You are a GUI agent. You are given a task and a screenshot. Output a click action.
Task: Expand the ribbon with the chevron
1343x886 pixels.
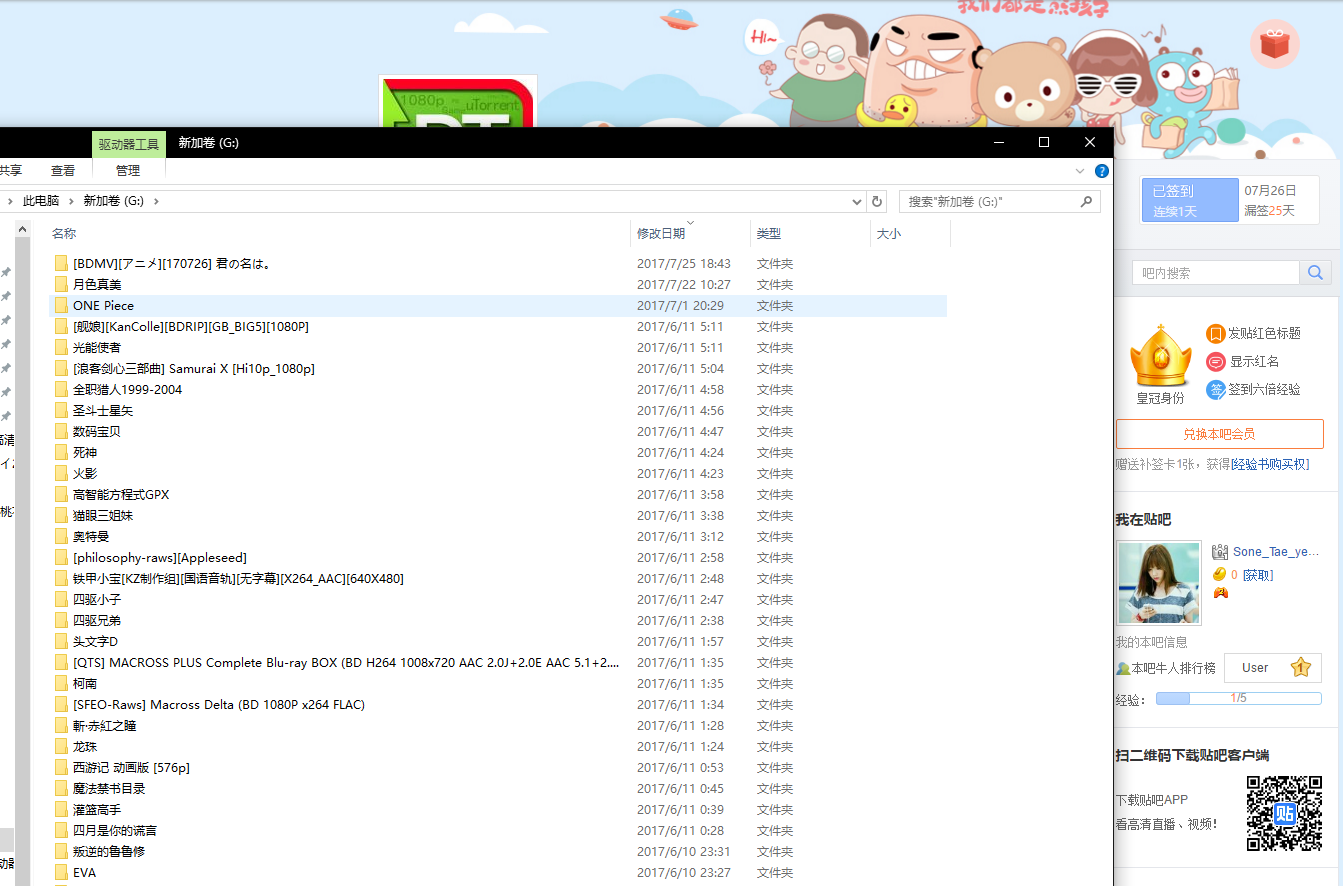[x=1080, y=171]
